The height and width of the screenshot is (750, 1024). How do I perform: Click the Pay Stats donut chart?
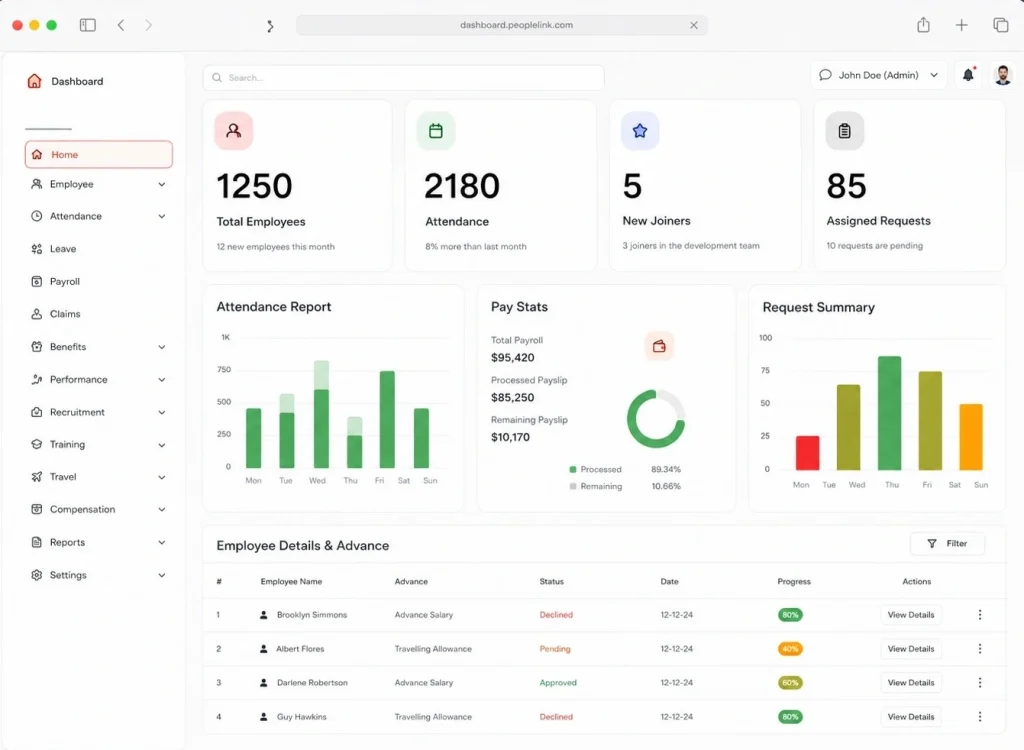pyautogui.click(x=656, y=419)
